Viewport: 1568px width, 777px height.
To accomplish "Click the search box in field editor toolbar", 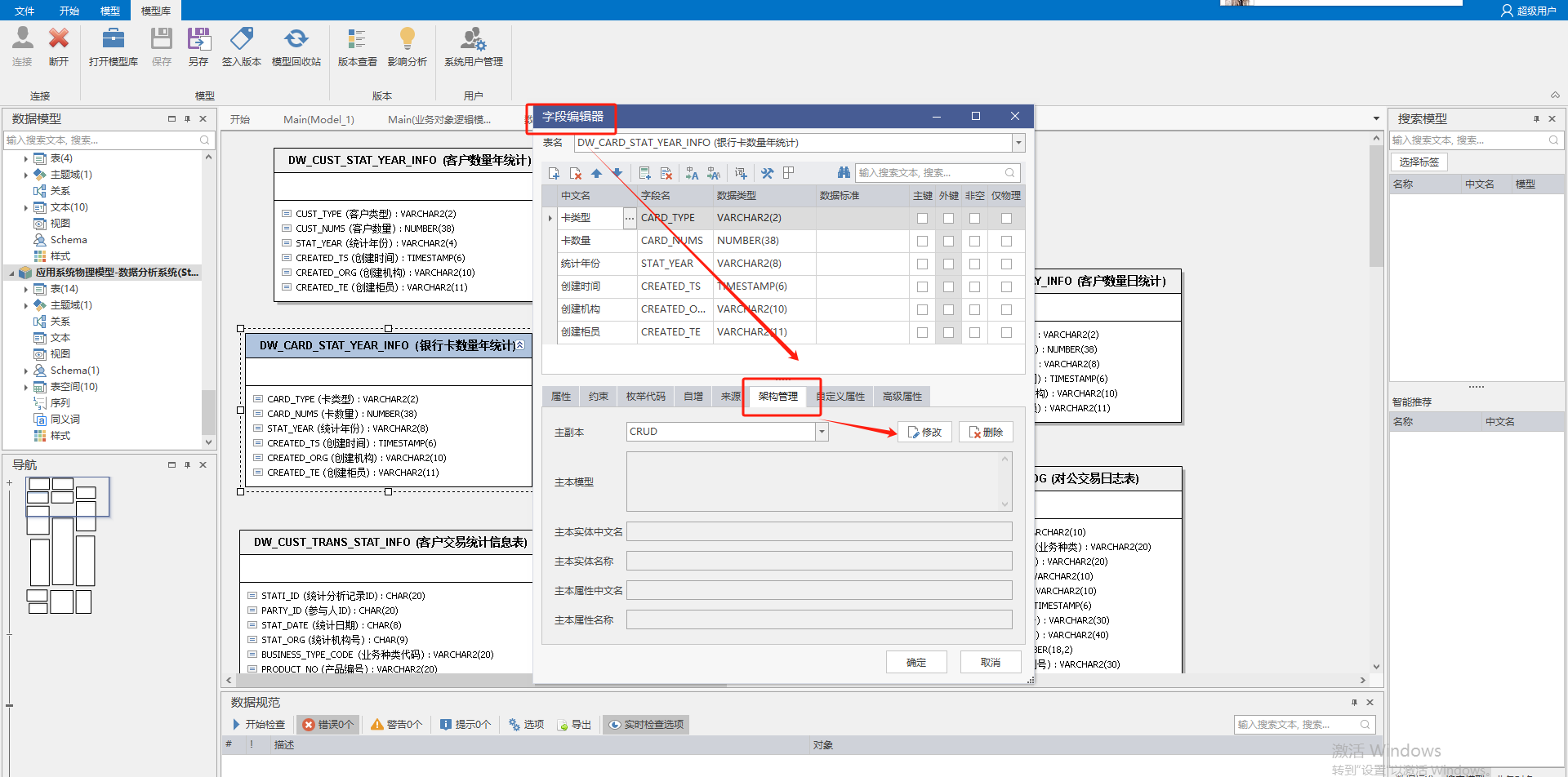I will click(x=938, y=173).
